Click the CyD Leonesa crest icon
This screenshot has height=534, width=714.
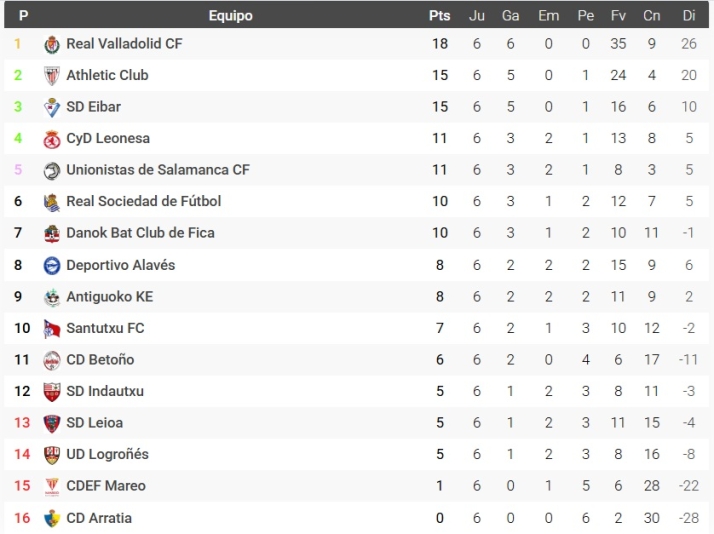(x=52, y=139)
